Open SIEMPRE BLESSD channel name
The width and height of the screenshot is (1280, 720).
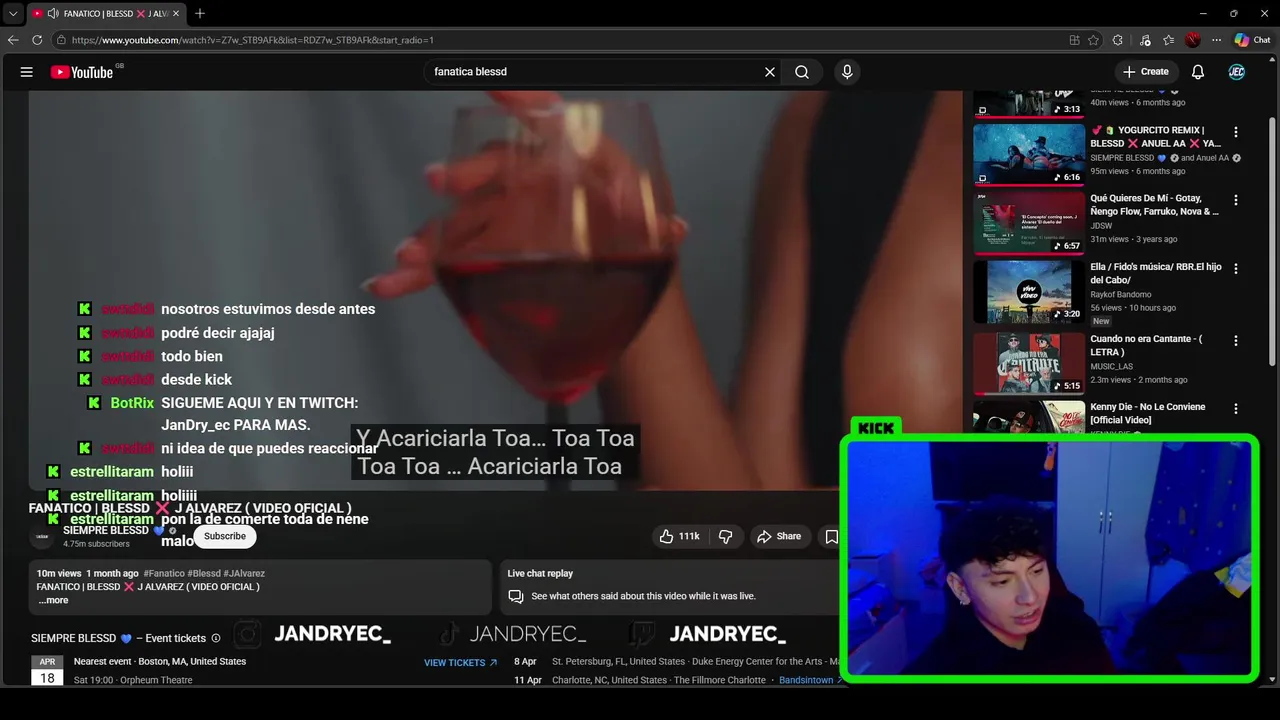106,531
